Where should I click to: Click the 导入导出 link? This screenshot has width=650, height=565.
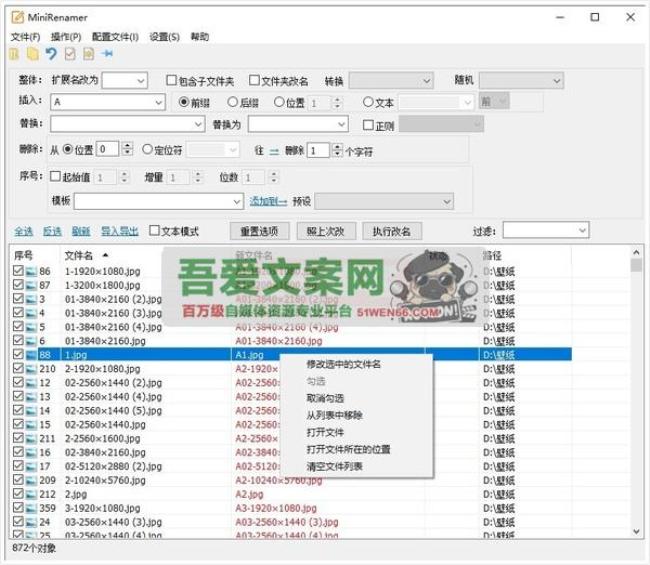(120, 231)
